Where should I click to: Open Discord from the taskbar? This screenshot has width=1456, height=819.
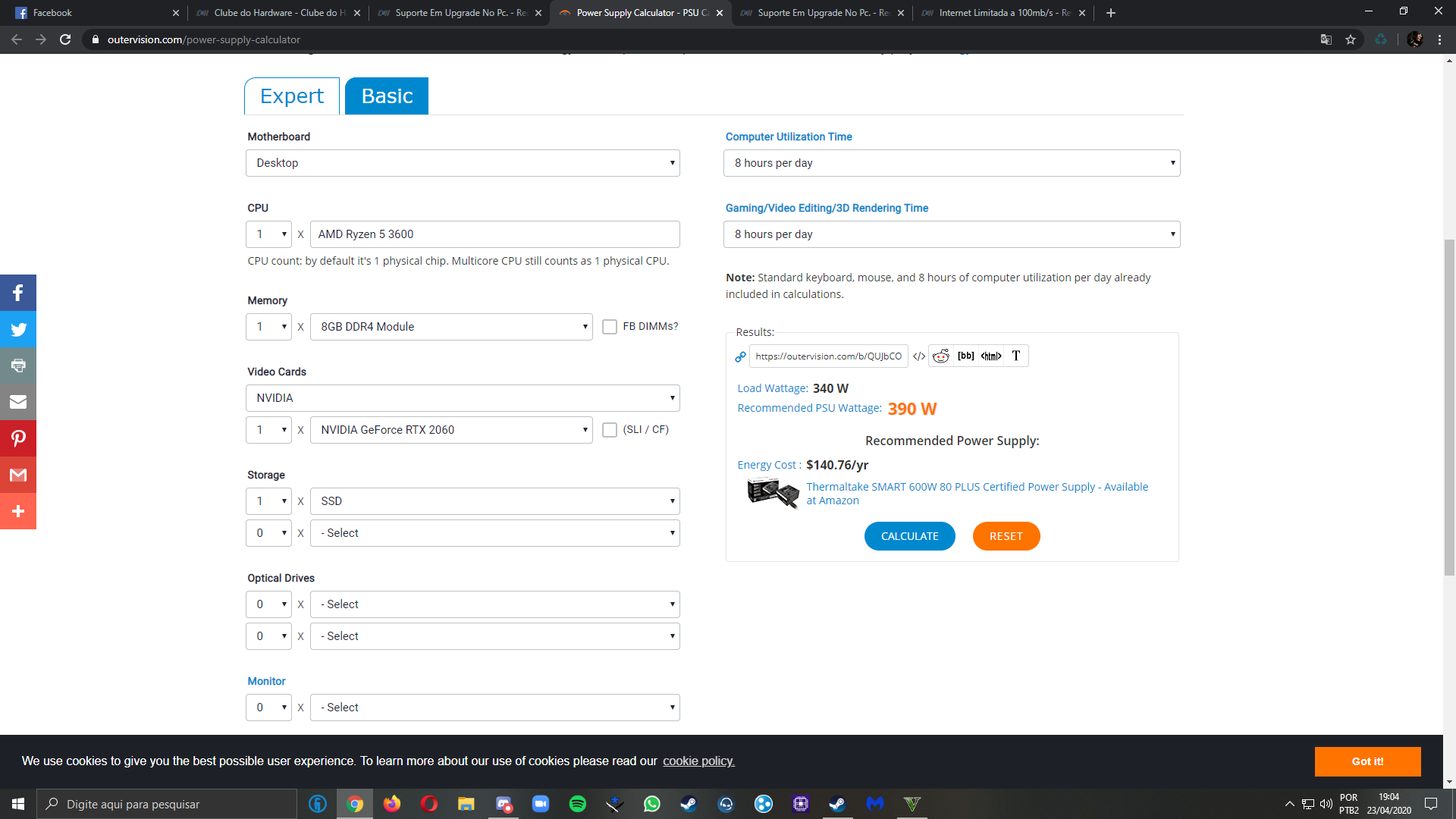point(503,804)
